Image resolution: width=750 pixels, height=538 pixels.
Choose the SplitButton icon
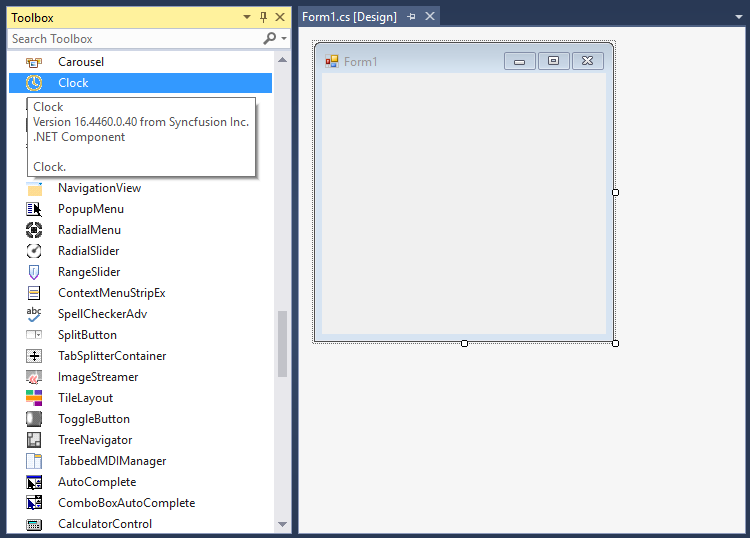(34, 335)
